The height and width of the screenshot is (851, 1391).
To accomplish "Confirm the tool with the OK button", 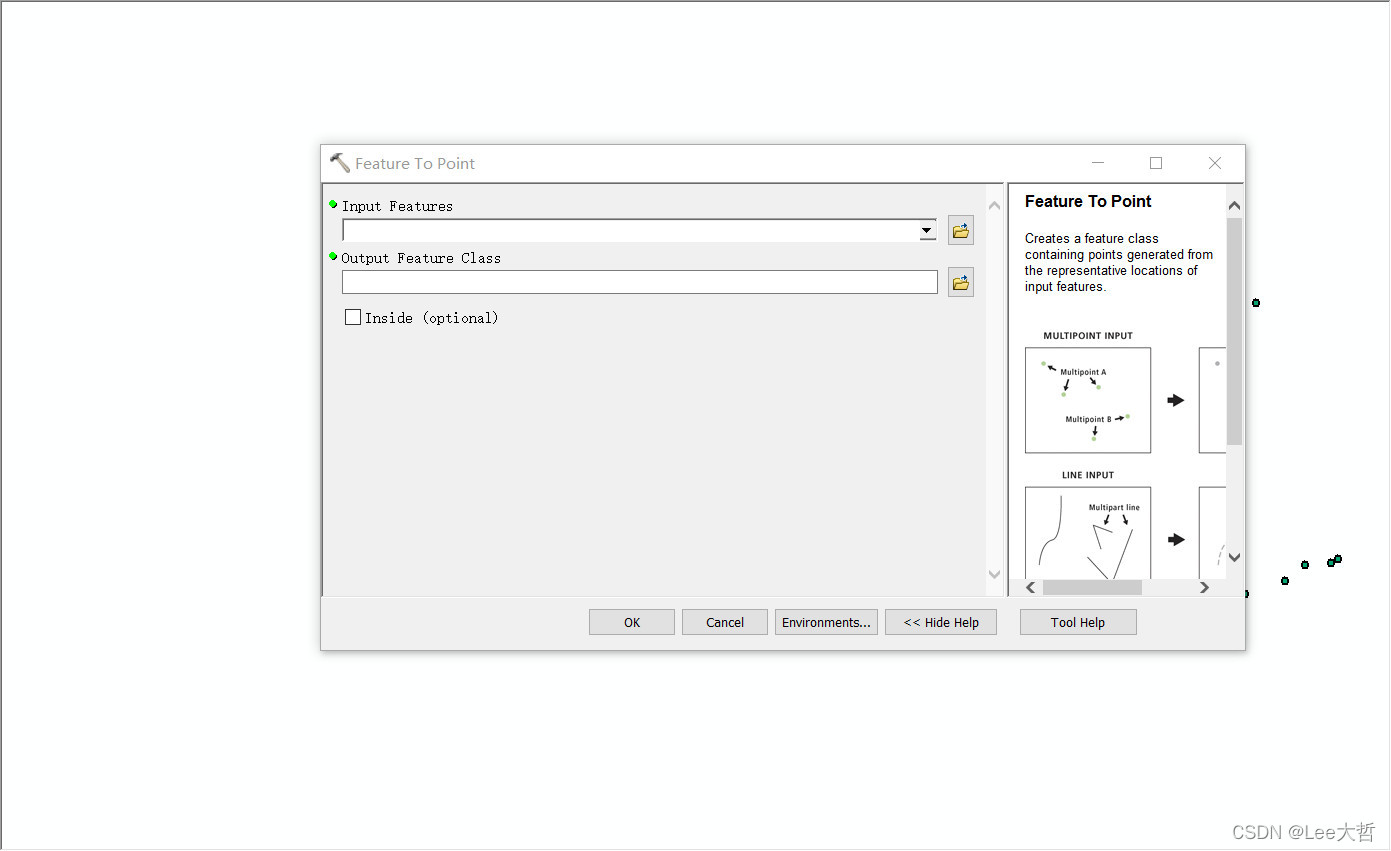I will coord(632,622).
